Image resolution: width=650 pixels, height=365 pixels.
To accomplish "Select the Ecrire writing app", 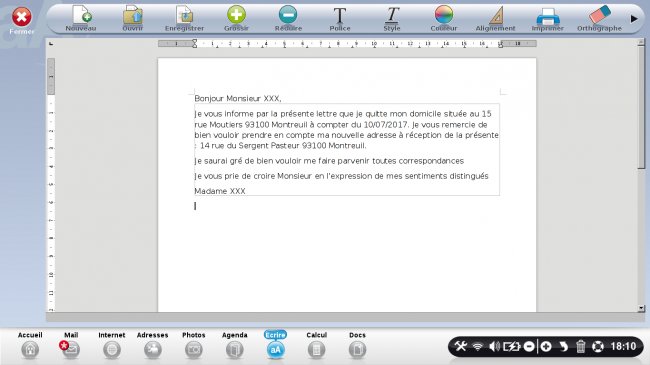I will pos(275,345).
